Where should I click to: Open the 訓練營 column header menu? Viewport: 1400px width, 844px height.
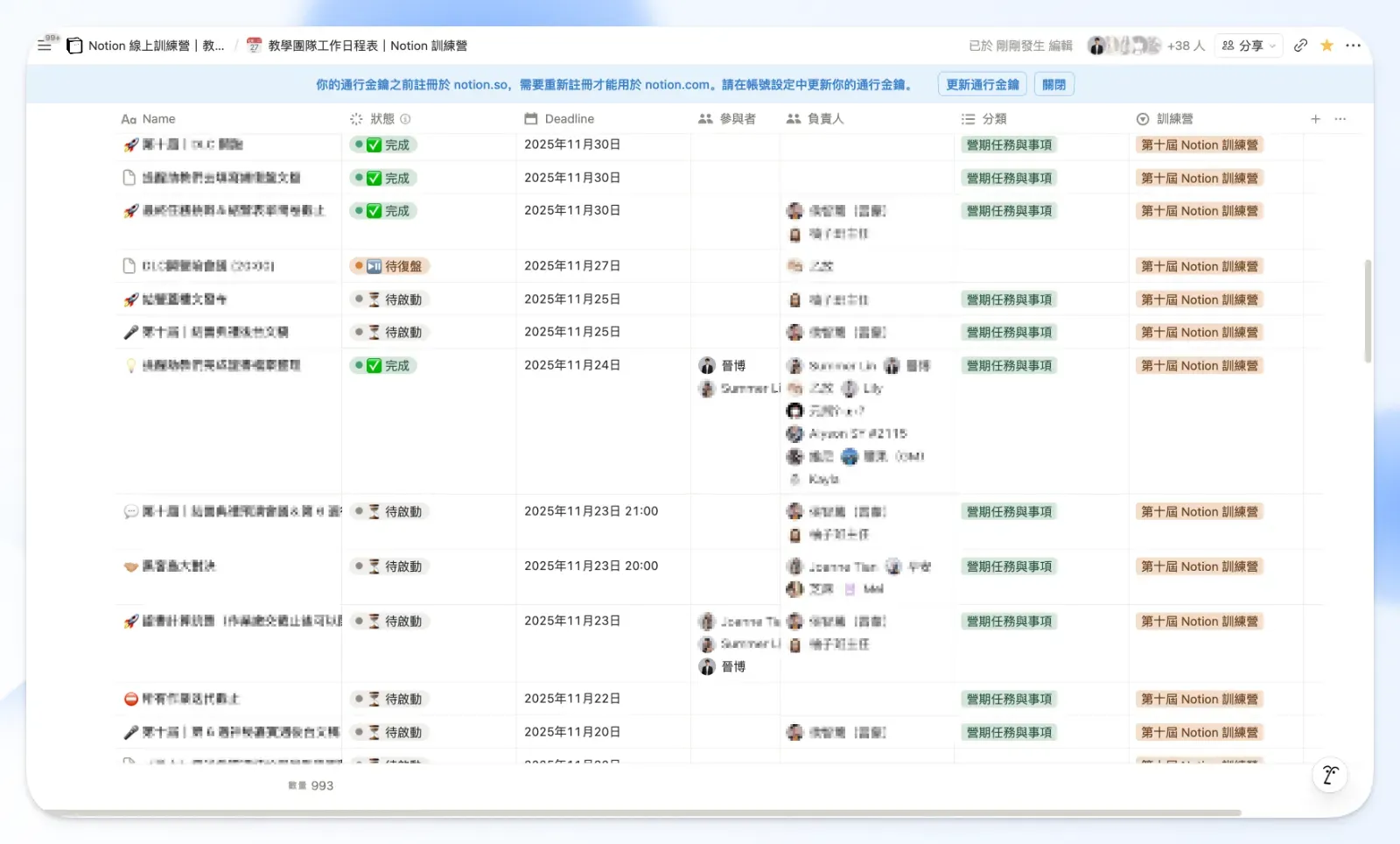(x=1165, y=119)
